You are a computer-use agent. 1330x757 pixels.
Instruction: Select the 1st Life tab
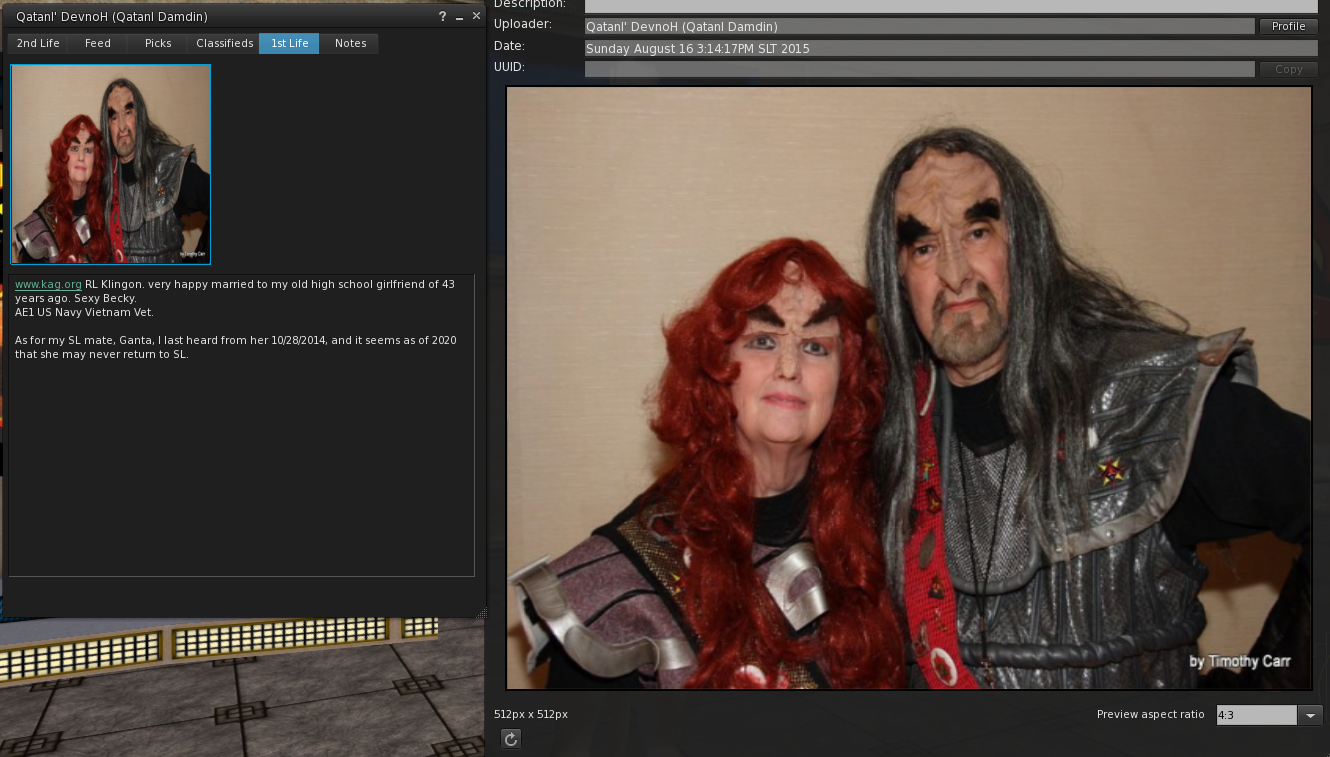(x=289, y=44)
